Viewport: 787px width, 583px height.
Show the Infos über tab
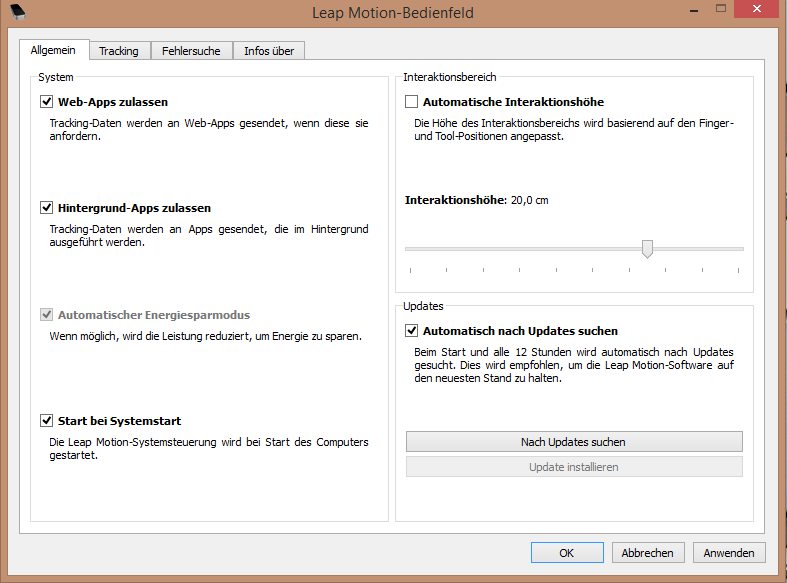tap(269, 51)
